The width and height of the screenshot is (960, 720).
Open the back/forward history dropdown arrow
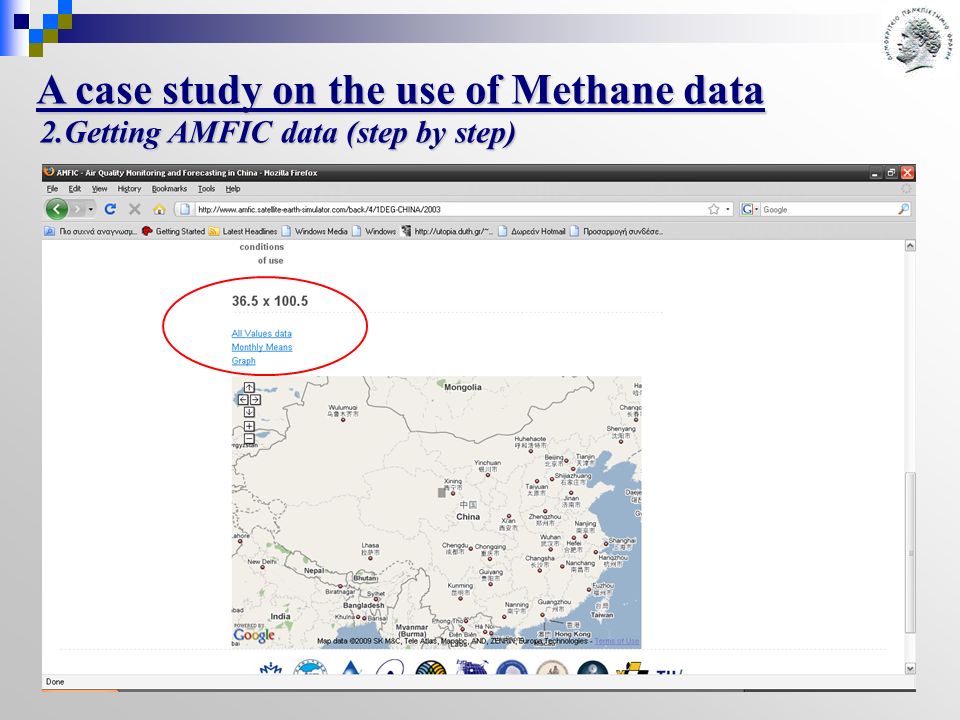click(x=91, y=209)
